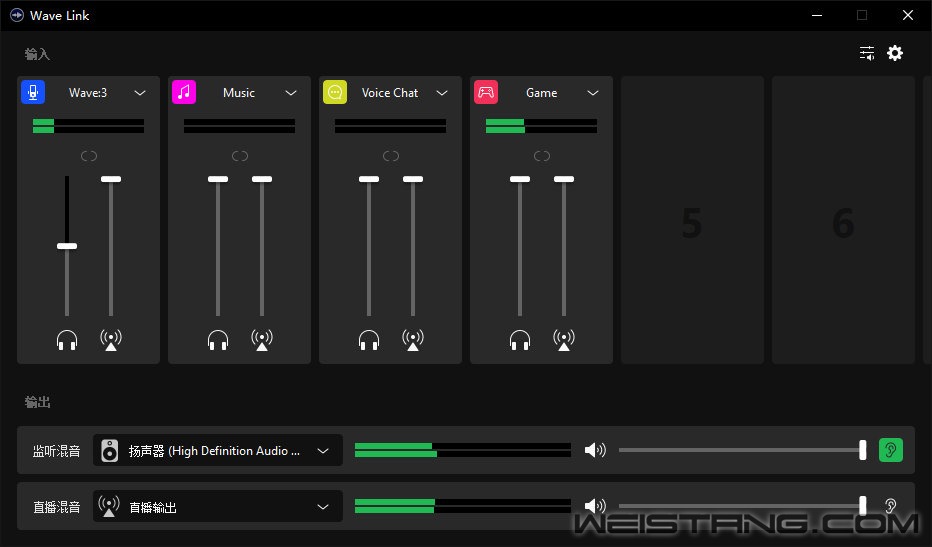Mute Game in the stream broadcast mix

(563, 340)
